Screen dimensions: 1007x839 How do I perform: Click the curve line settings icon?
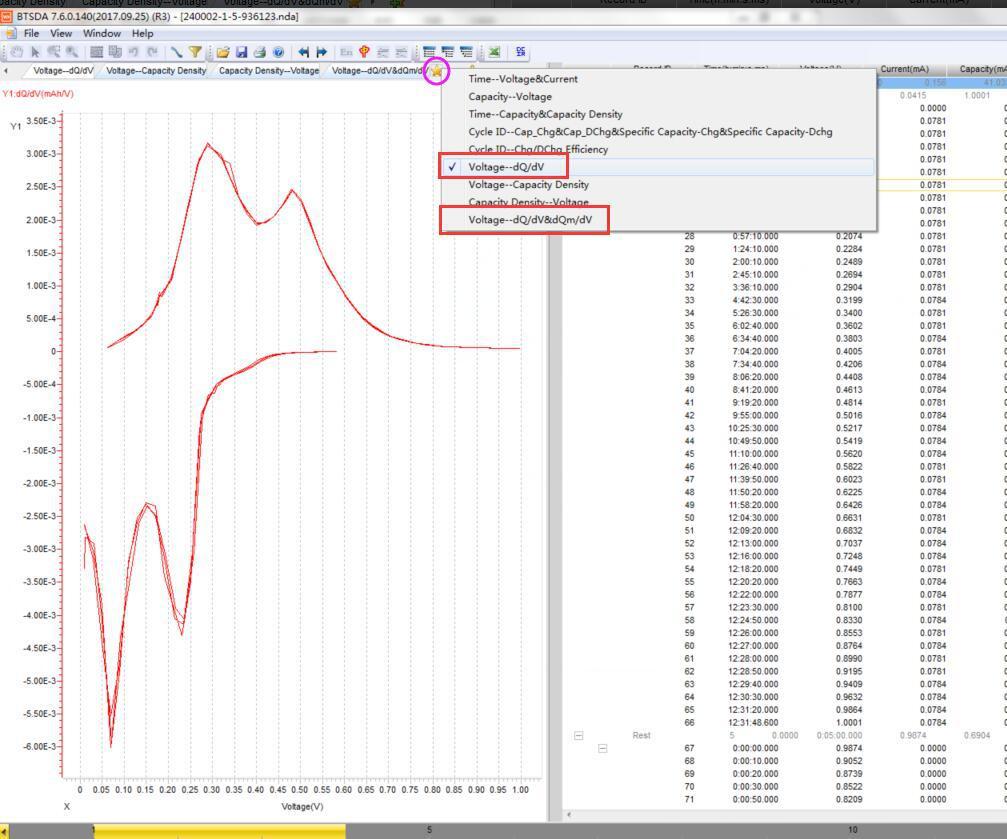click(176, 52)
